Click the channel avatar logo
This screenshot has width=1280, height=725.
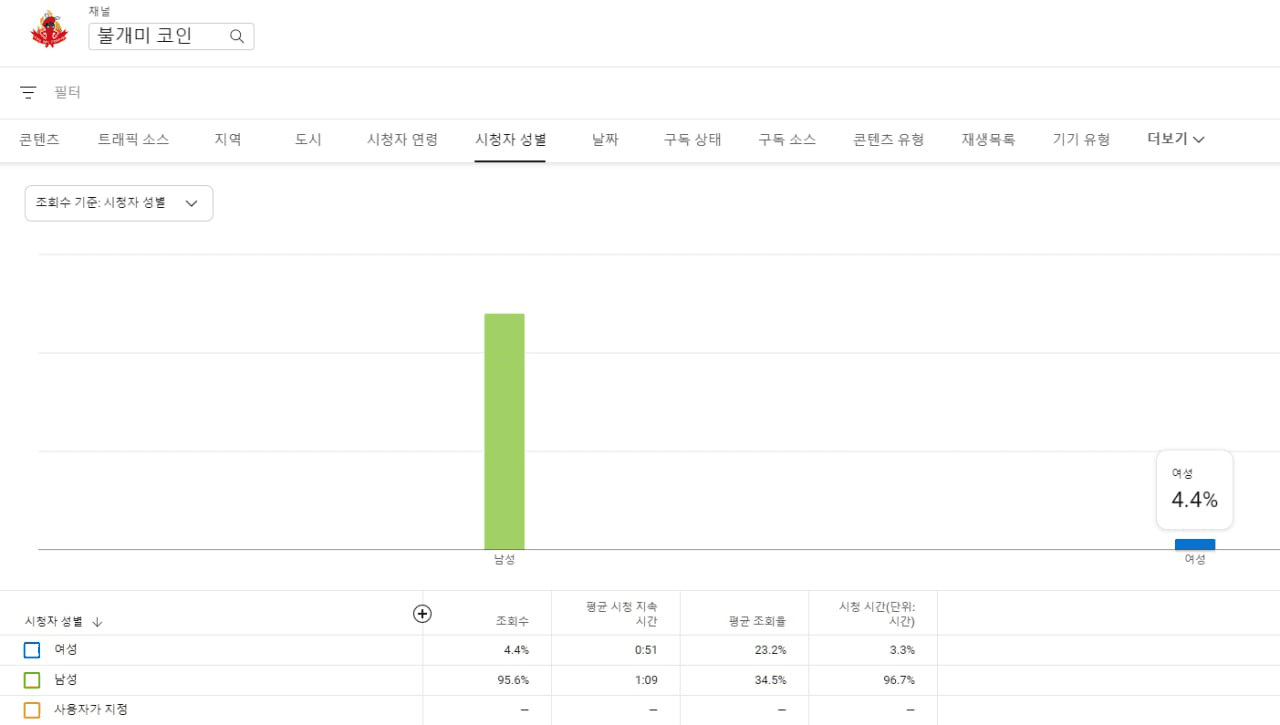click(x=49, y=30)
